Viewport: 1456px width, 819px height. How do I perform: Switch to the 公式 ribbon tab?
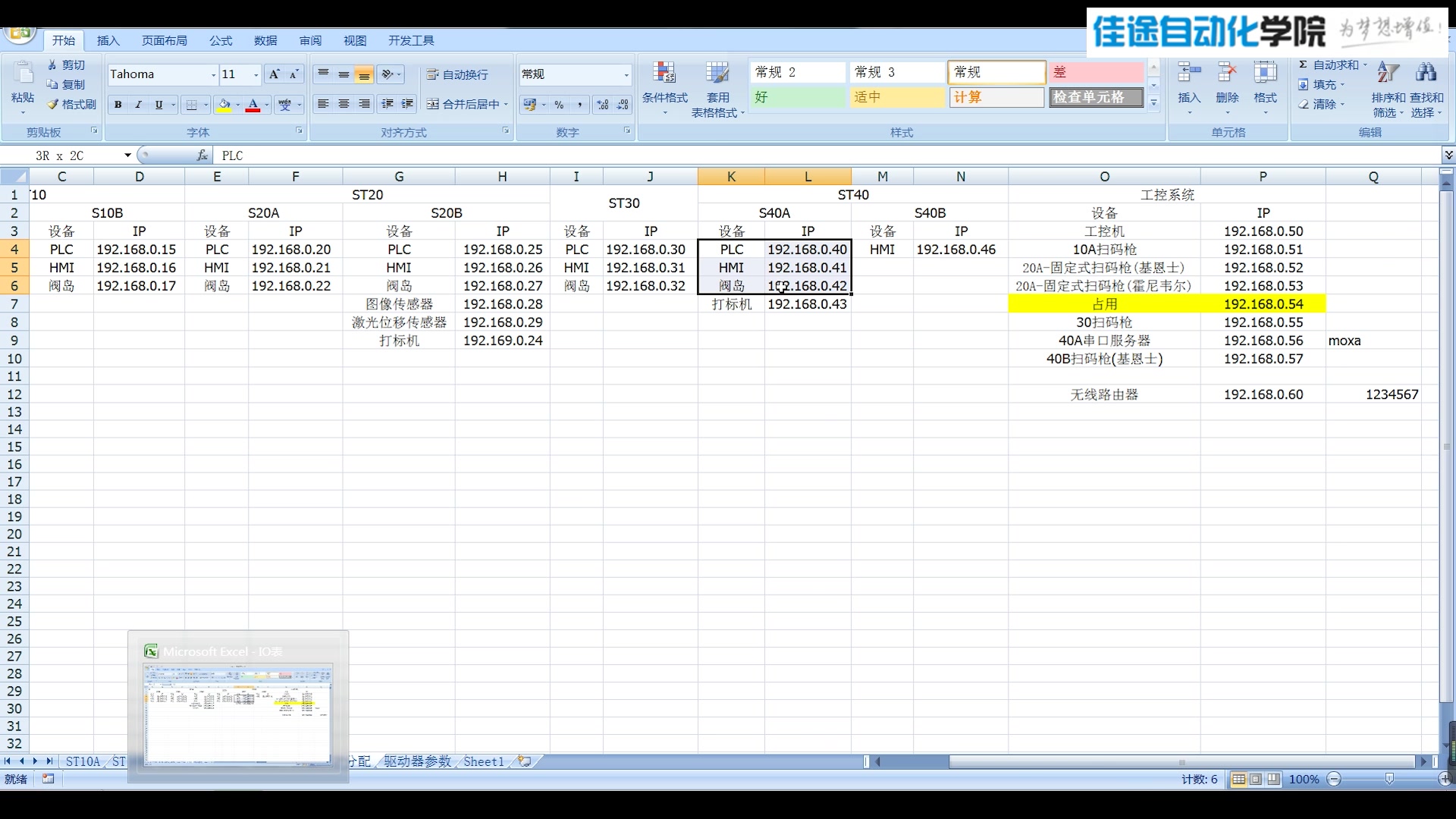coord(221,40)
